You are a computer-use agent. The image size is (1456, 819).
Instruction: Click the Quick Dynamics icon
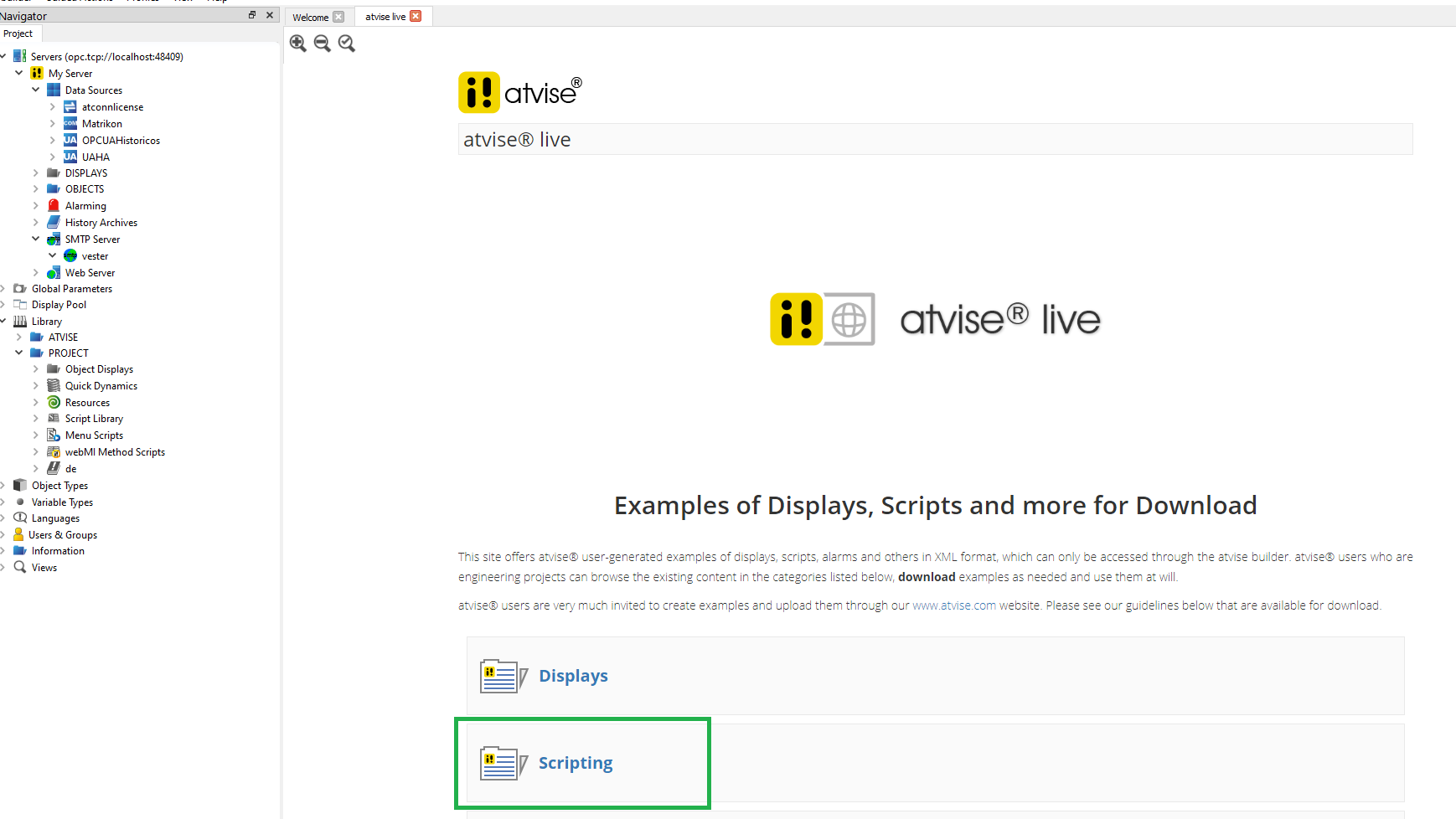point(54,385)
